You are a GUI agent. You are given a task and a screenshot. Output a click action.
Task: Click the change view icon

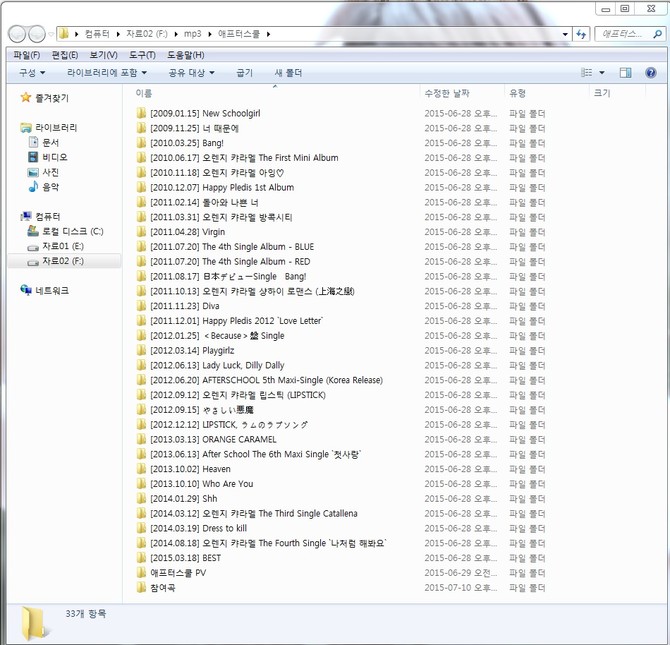click(x=586, y=73)
